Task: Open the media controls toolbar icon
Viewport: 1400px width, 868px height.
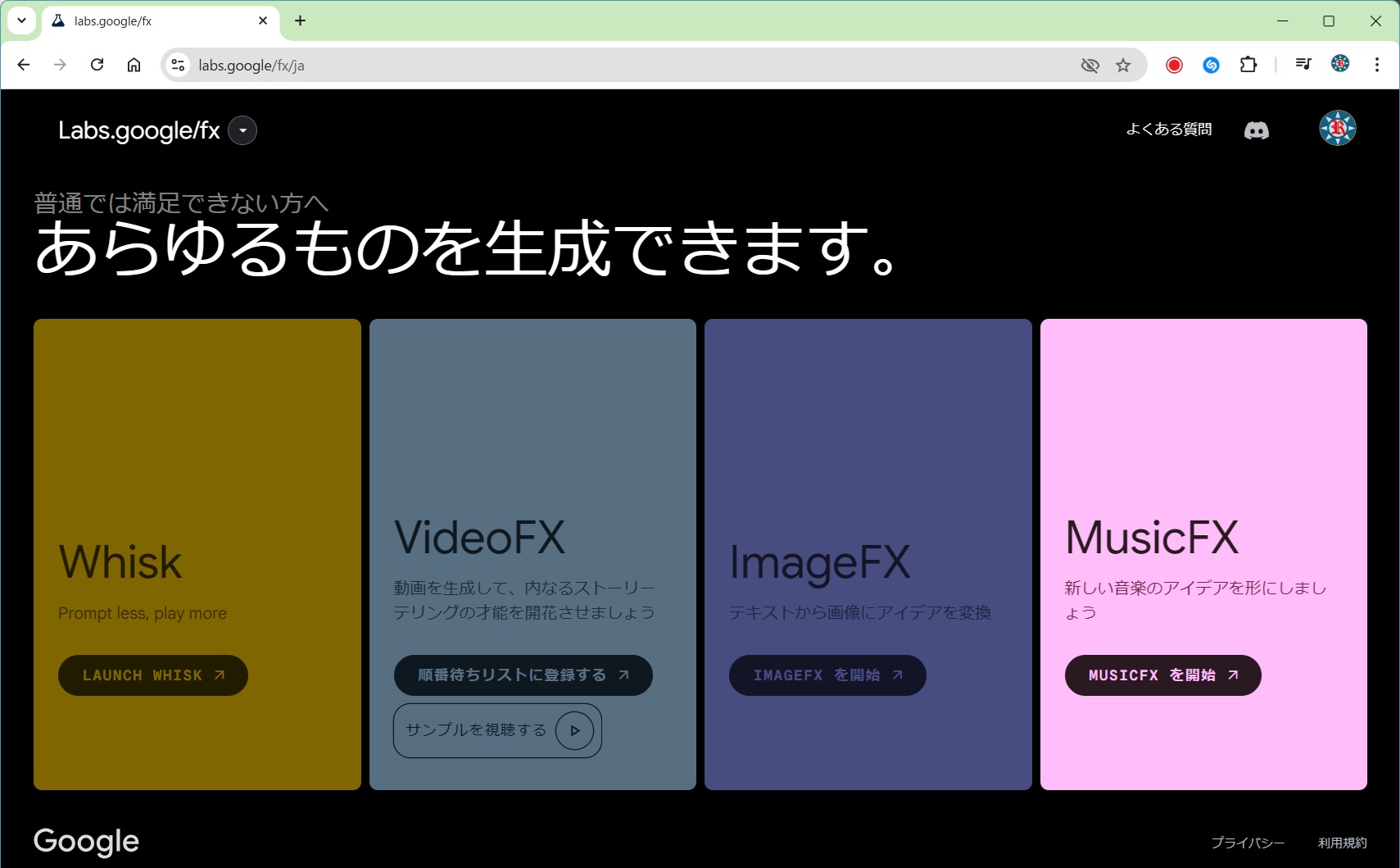Action: (x=1303, y=65)
